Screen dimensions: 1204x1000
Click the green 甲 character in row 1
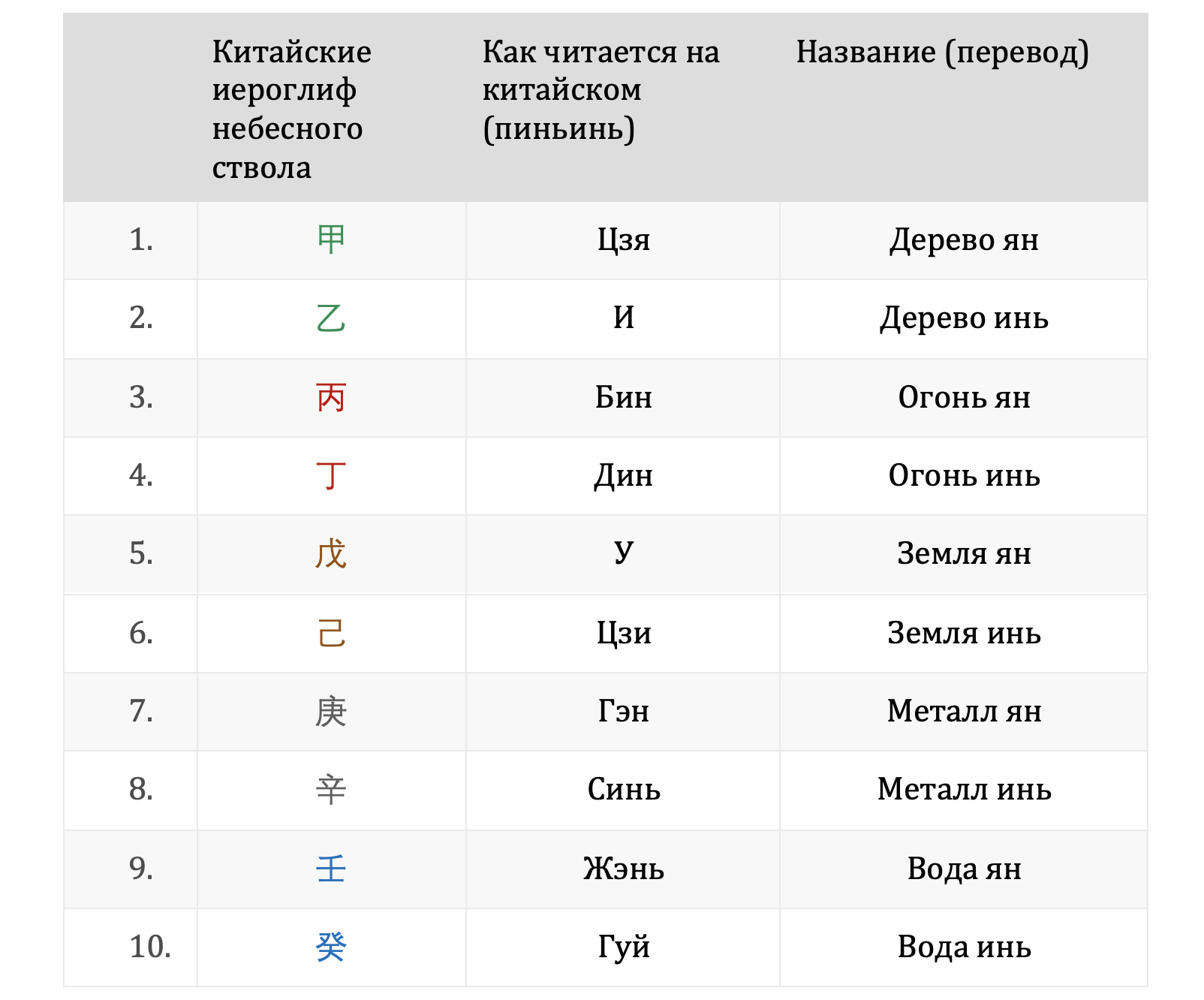(331, 240)
